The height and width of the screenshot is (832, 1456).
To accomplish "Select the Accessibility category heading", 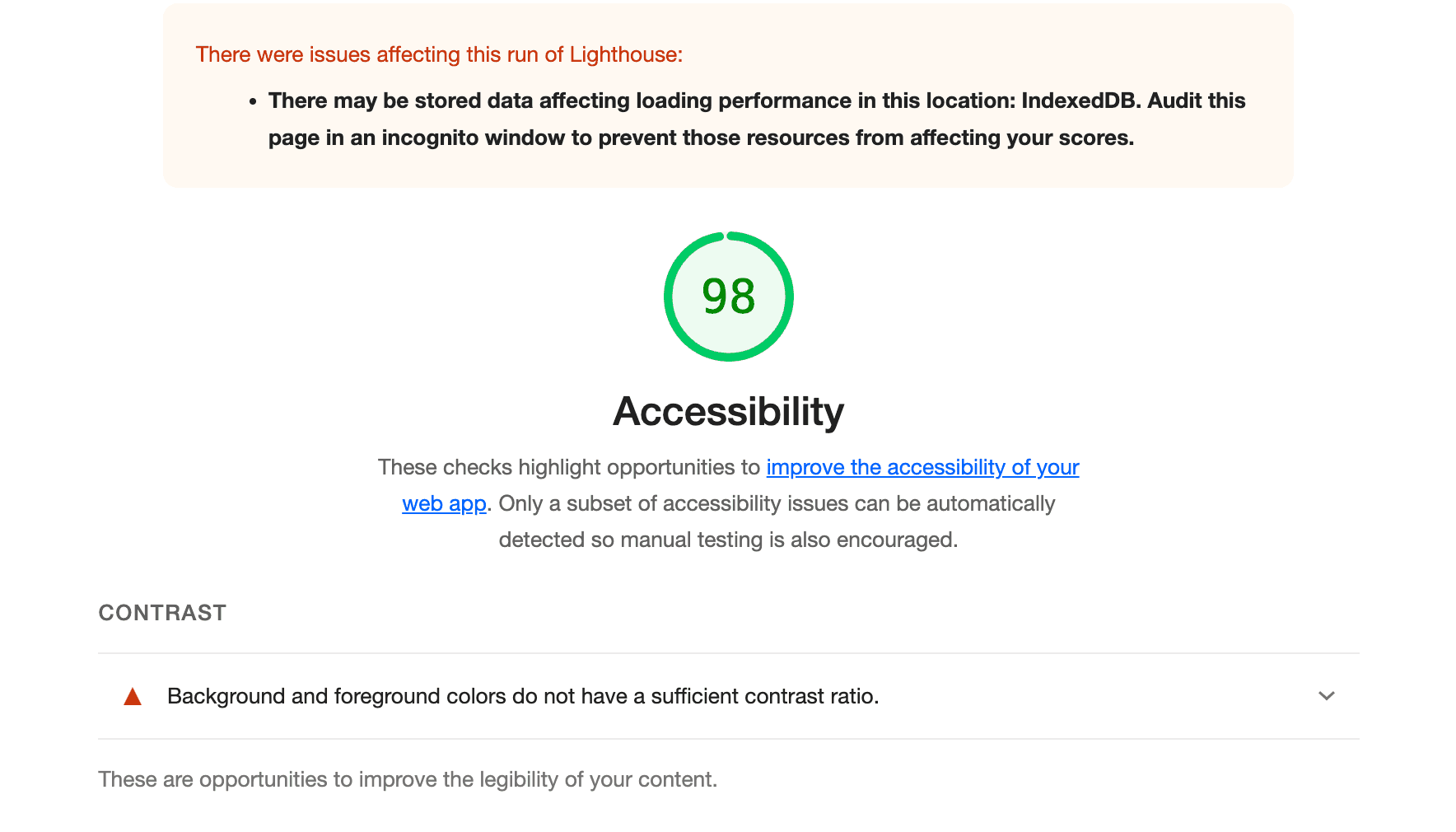I will [728, 411].
